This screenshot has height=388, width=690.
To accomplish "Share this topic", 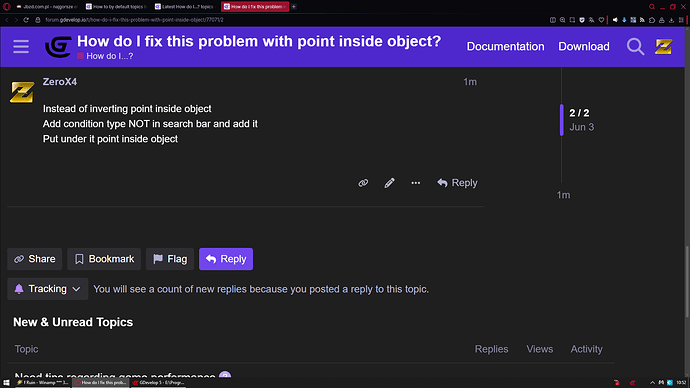I will click(x=34, y=259).
